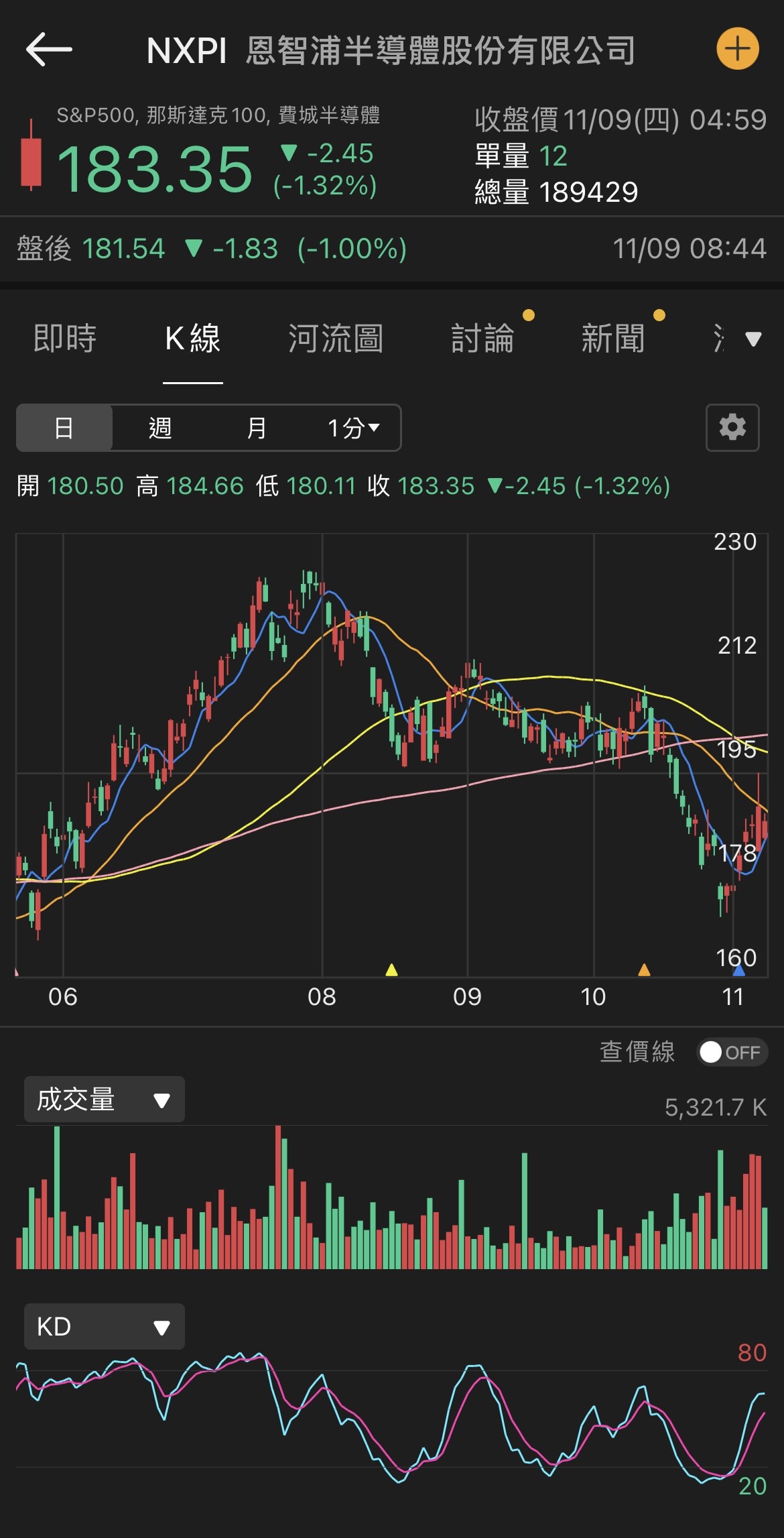The width and height of the screenshot is (784, 1538).
Task: Switch to the 新聞 tab
Action: pos(613,338)
